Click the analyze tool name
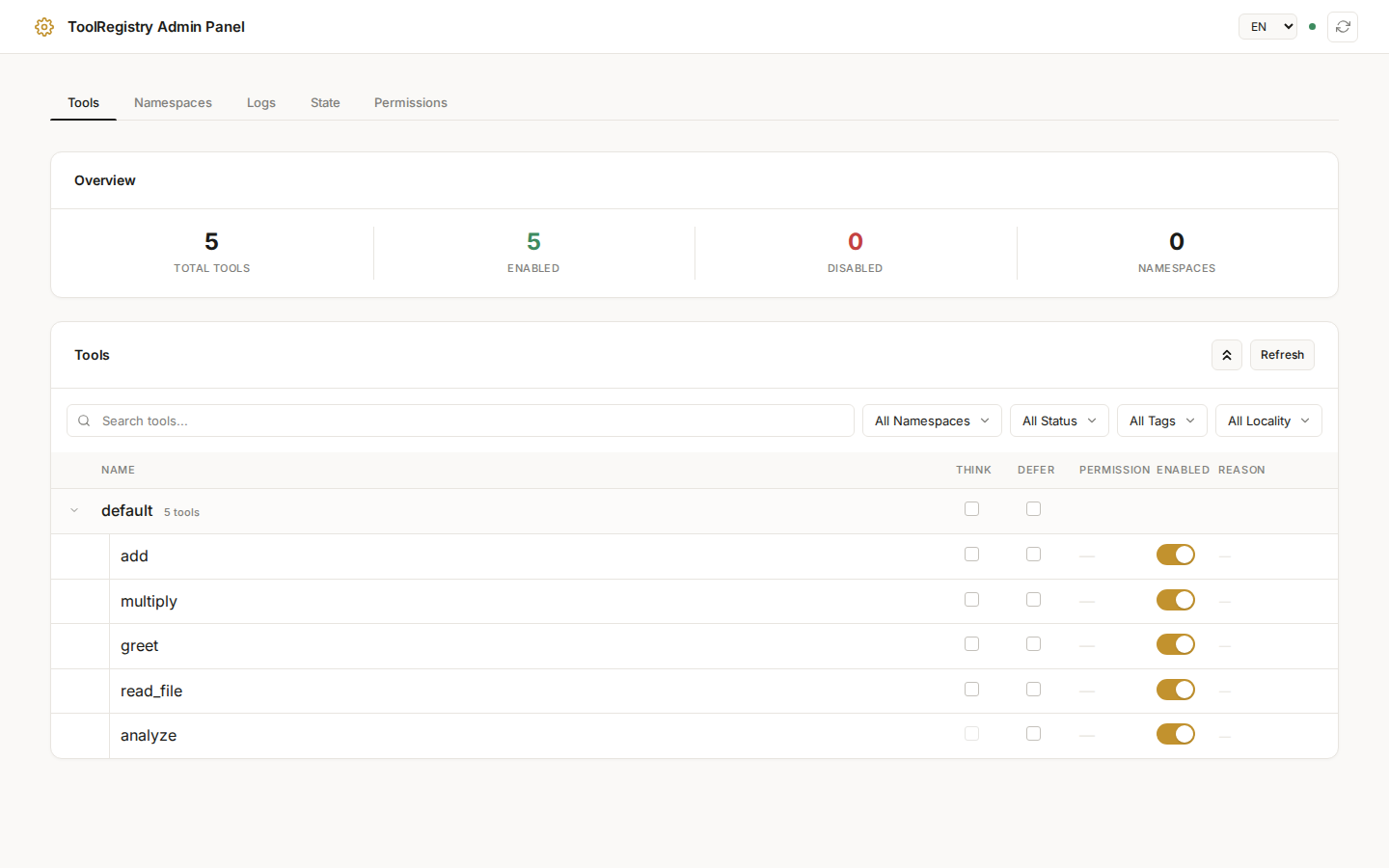 pyautogui.click(x=149, y=736)
